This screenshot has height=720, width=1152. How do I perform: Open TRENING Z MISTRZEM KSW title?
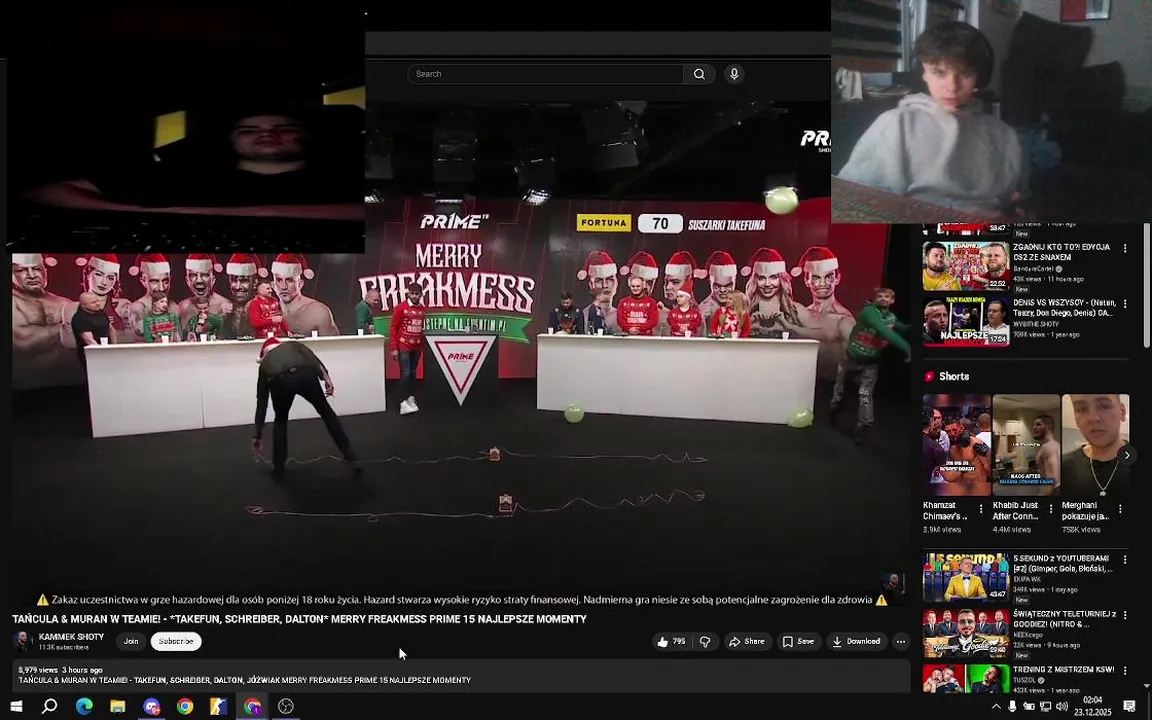(1064, 670)
